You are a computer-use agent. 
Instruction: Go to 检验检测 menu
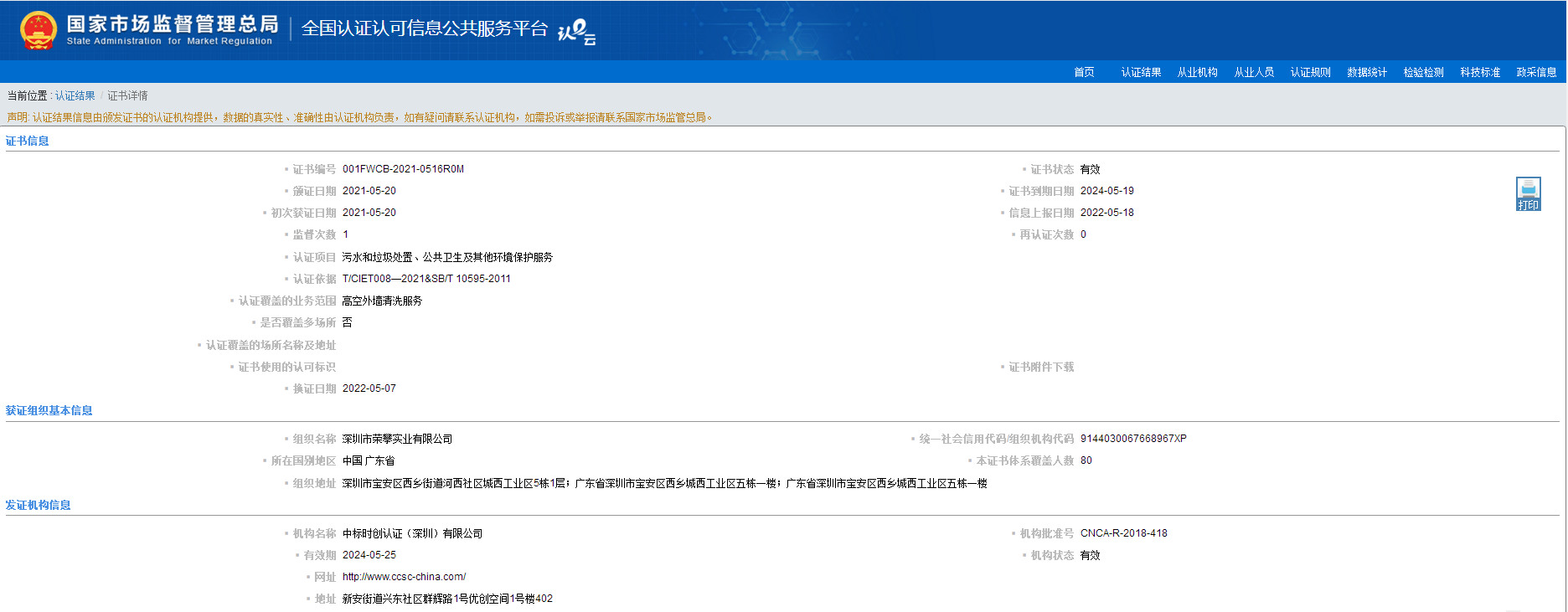click(x=1424, y=72)
